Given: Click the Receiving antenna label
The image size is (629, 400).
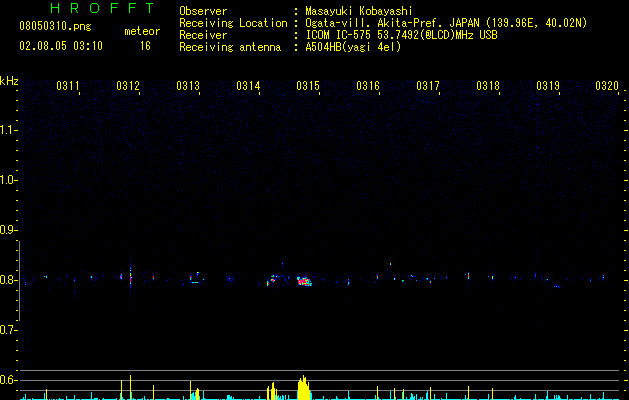Looking at the screenshot, I should tap(230, 47).
